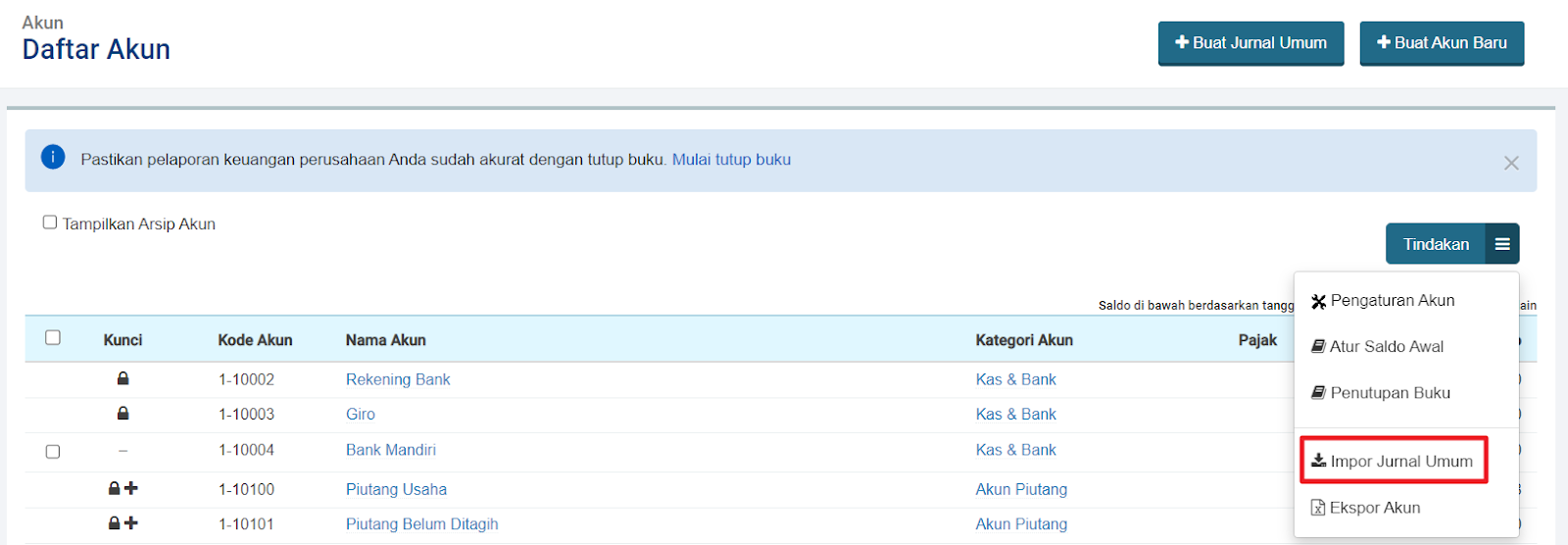Click Kas & Bank category for Bank Mandiri
The height and width of the screenshot is (545, 1568).
pyautogui.click(x=1015, y=450)
